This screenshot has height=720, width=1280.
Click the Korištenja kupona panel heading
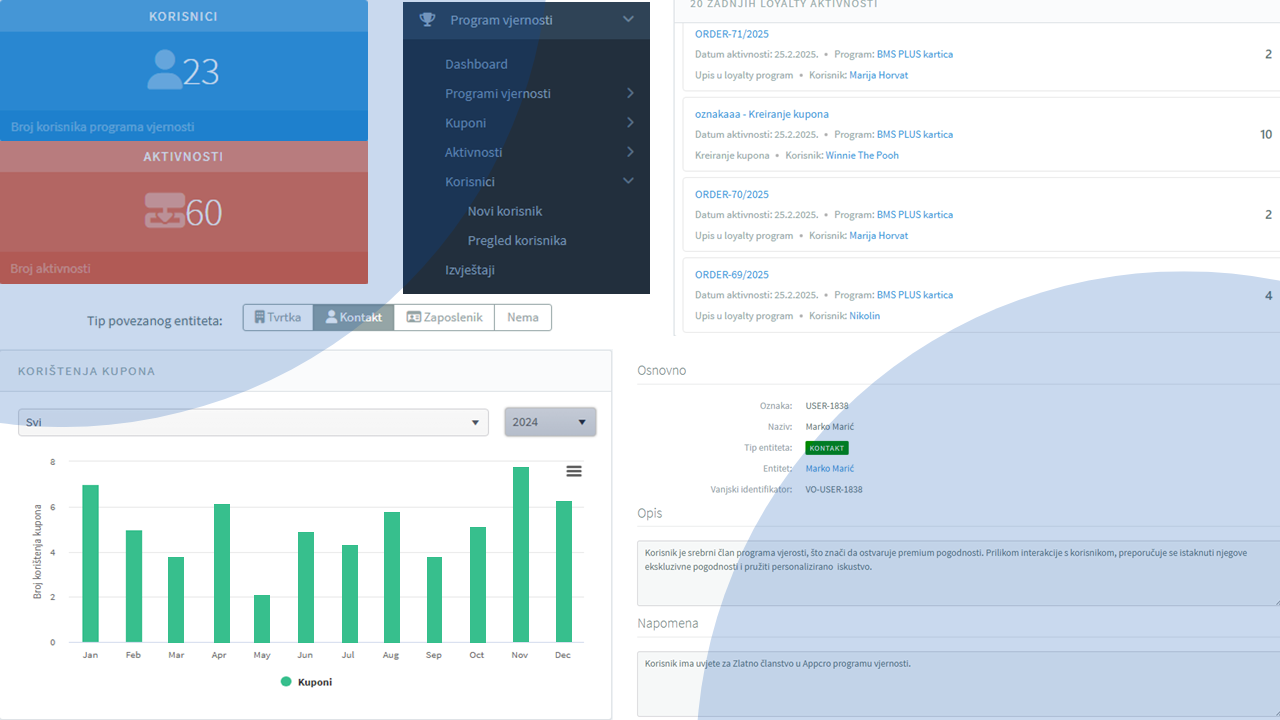click(x=86, y=371)
